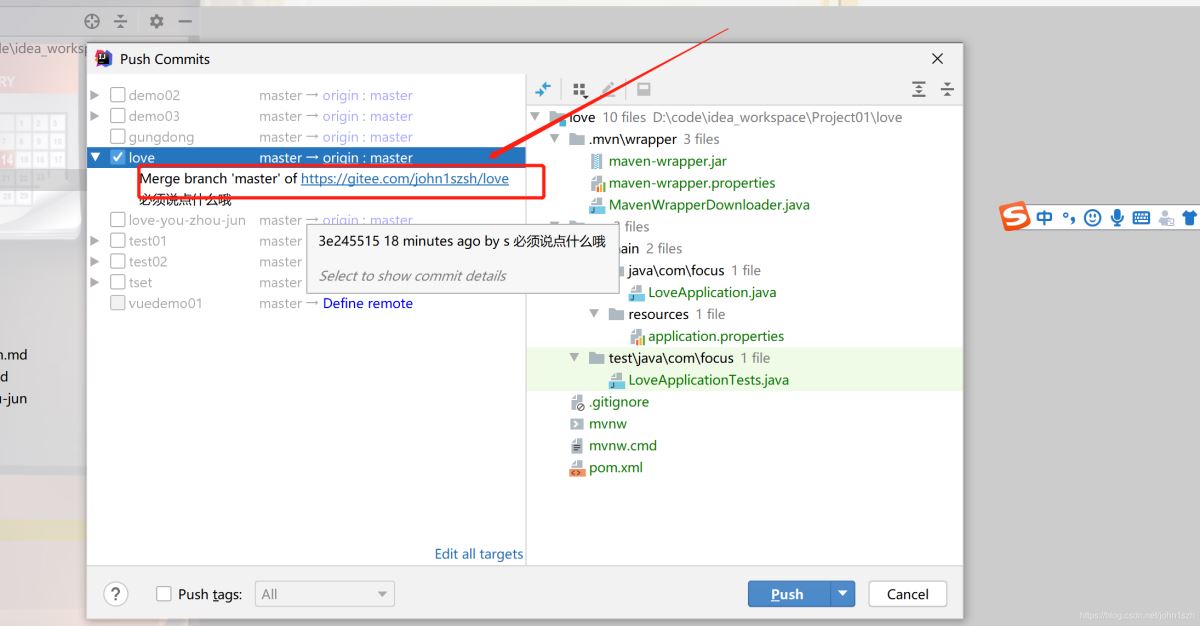Check the demo03 repository checkbox
This screenshot has height=626, width=1200.
pos(118,116)
